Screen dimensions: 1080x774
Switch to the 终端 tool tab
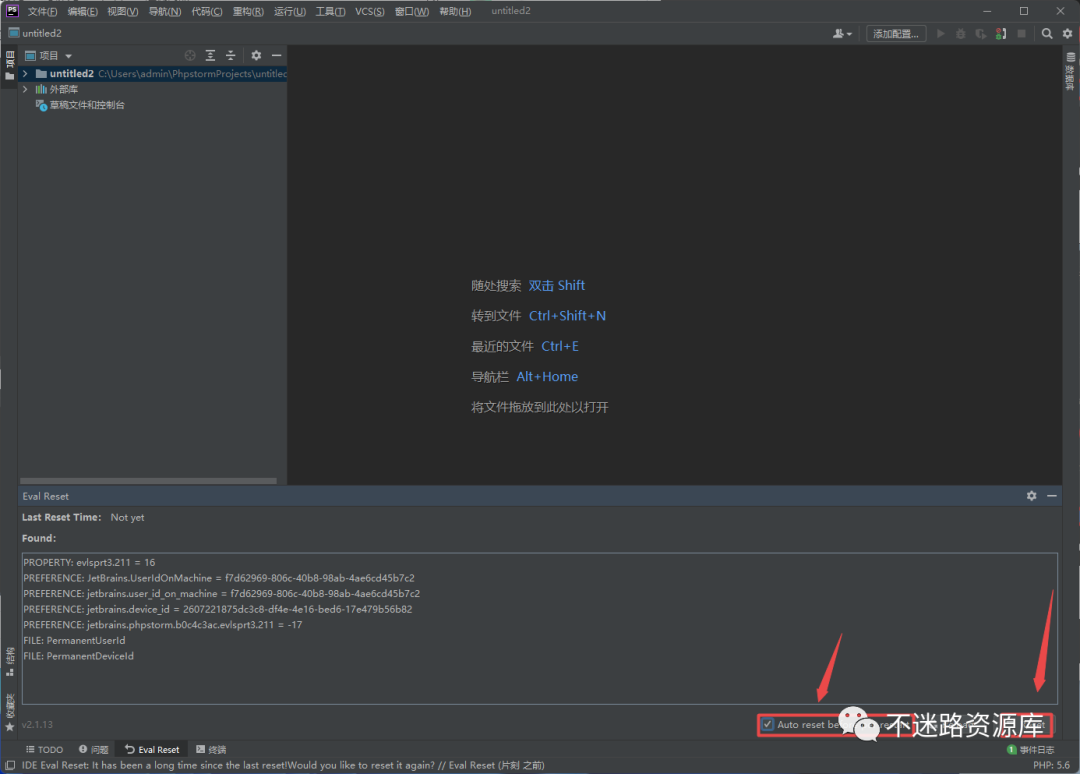tap(211, 749)
